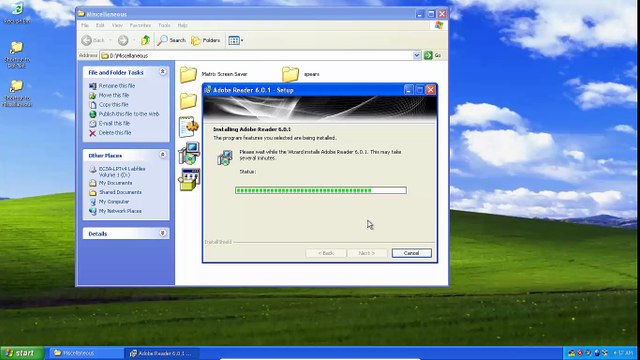Click the Forward arrow in Explorer toolbar

pyautogui.click(x=123, y=40)
